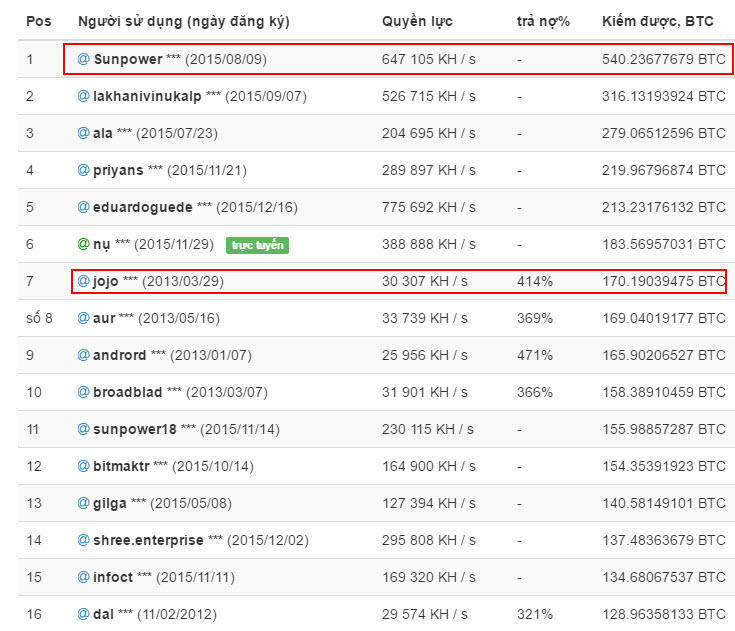Screen dimensions: 735x631
Task: Click the 321% payback value
Action: coord(535,615)
